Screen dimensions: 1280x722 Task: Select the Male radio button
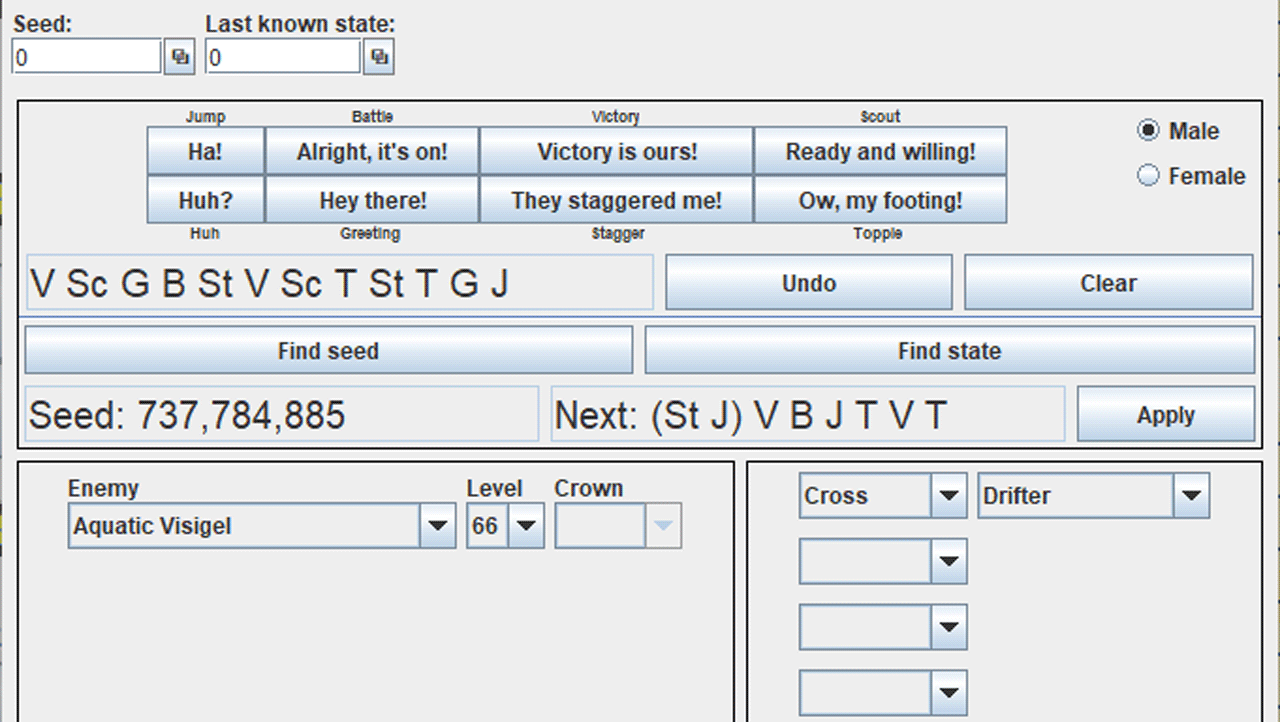click(x=1149, y=131)
